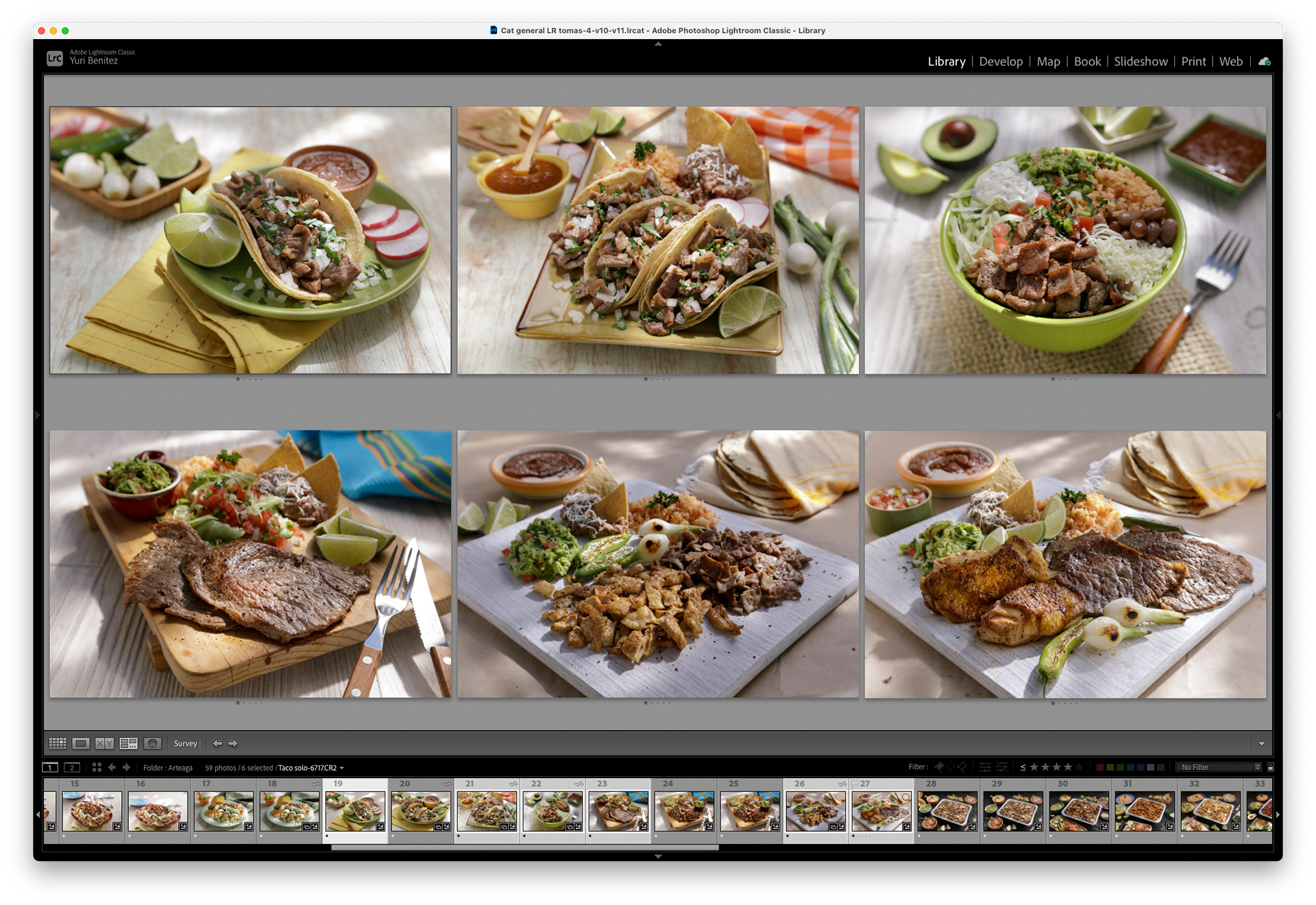Filter by red color label

1100,767
